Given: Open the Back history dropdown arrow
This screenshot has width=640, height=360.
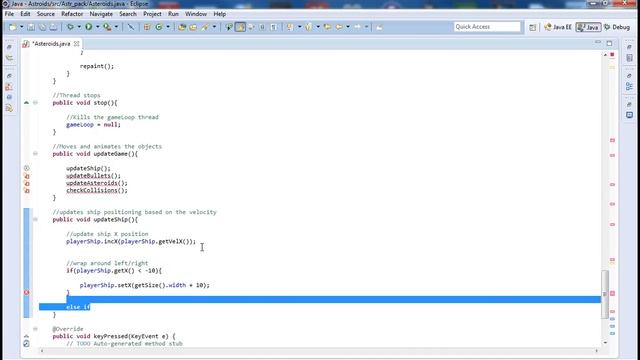Looking at the screenshot, I should (x=348, y=27).
